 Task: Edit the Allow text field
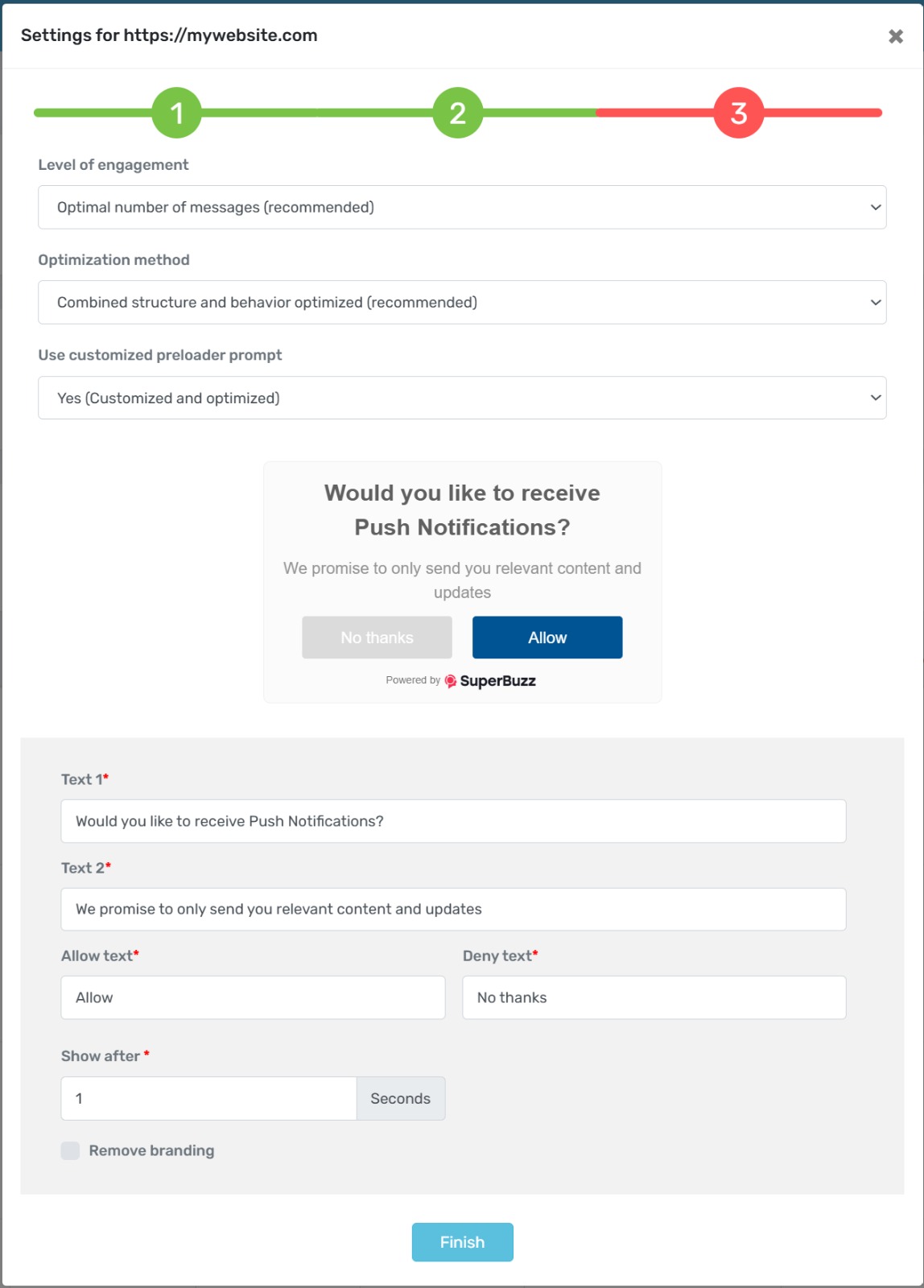pyautogui.click(x=253, y=997)
